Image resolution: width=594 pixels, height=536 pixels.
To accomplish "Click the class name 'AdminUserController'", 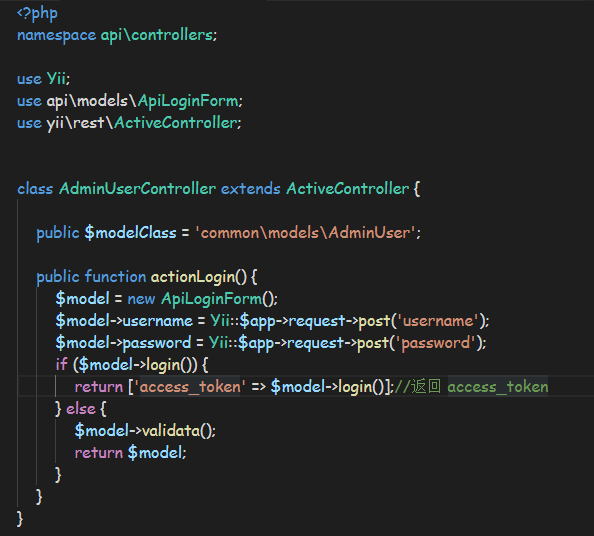I will (138, 189).
